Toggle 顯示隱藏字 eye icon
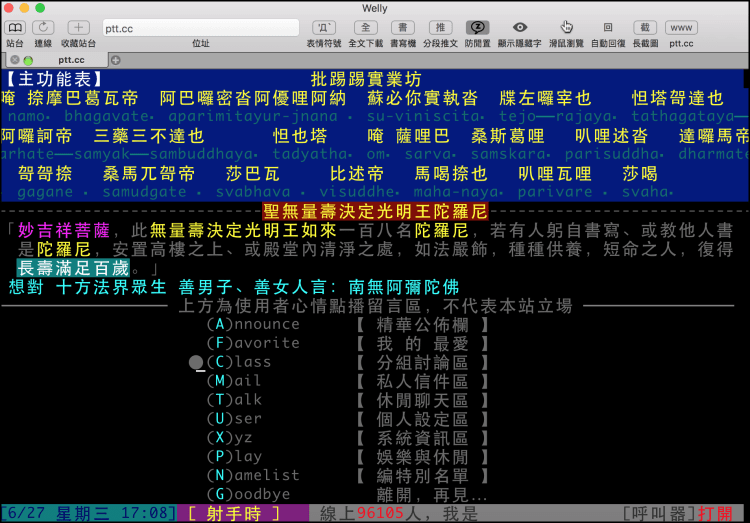This screenshot has height=523, width=750. point(519,27)
